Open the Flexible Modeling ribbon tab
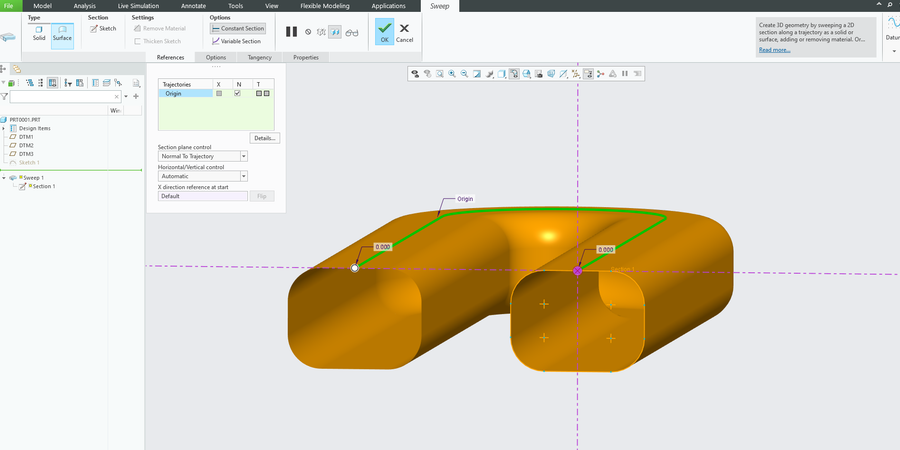Viewport: 900px width, 450px height. (323, 6)
